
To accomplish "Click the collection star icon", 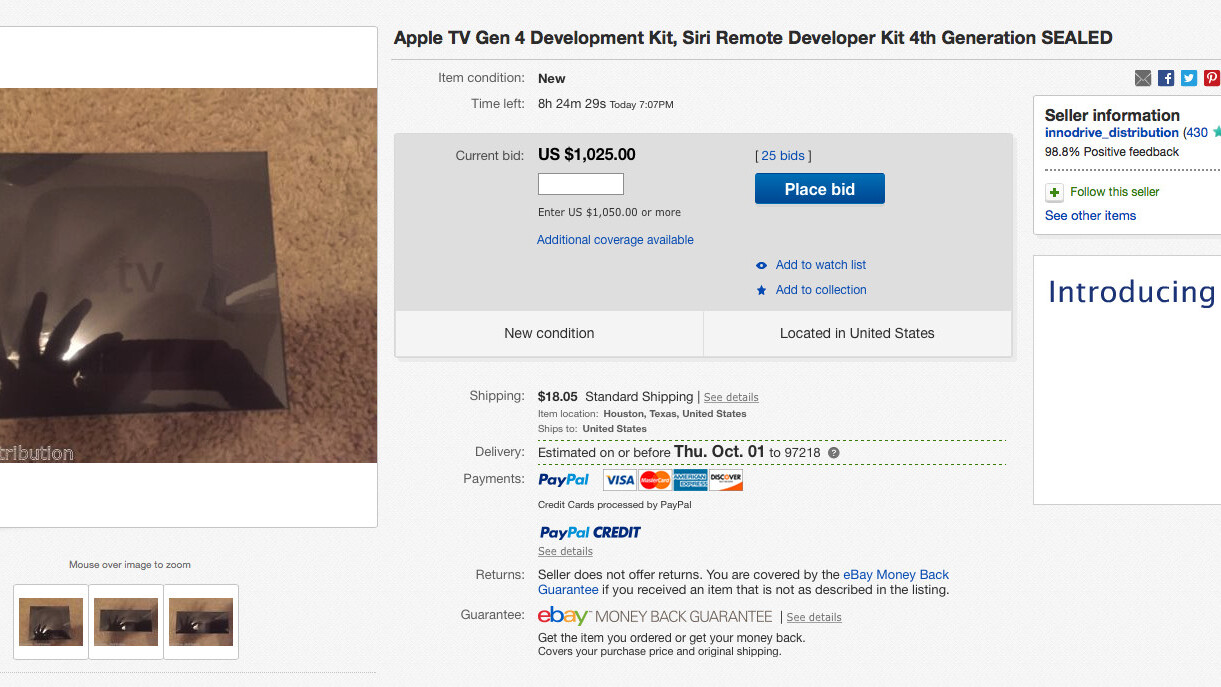I will pyautogui.click(x=762, y=290).
